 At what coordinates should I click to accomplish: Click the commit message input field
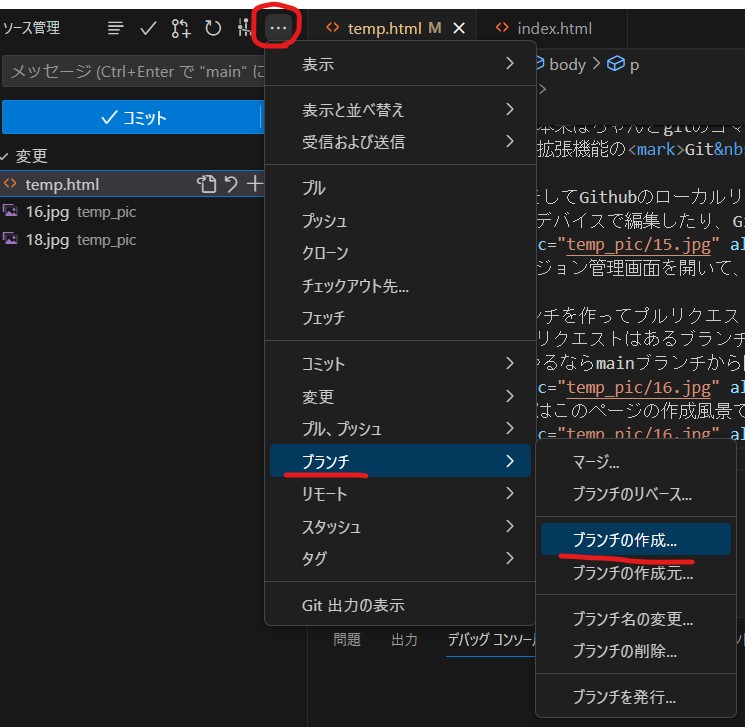pyautogui.click(x=132, y=72)
